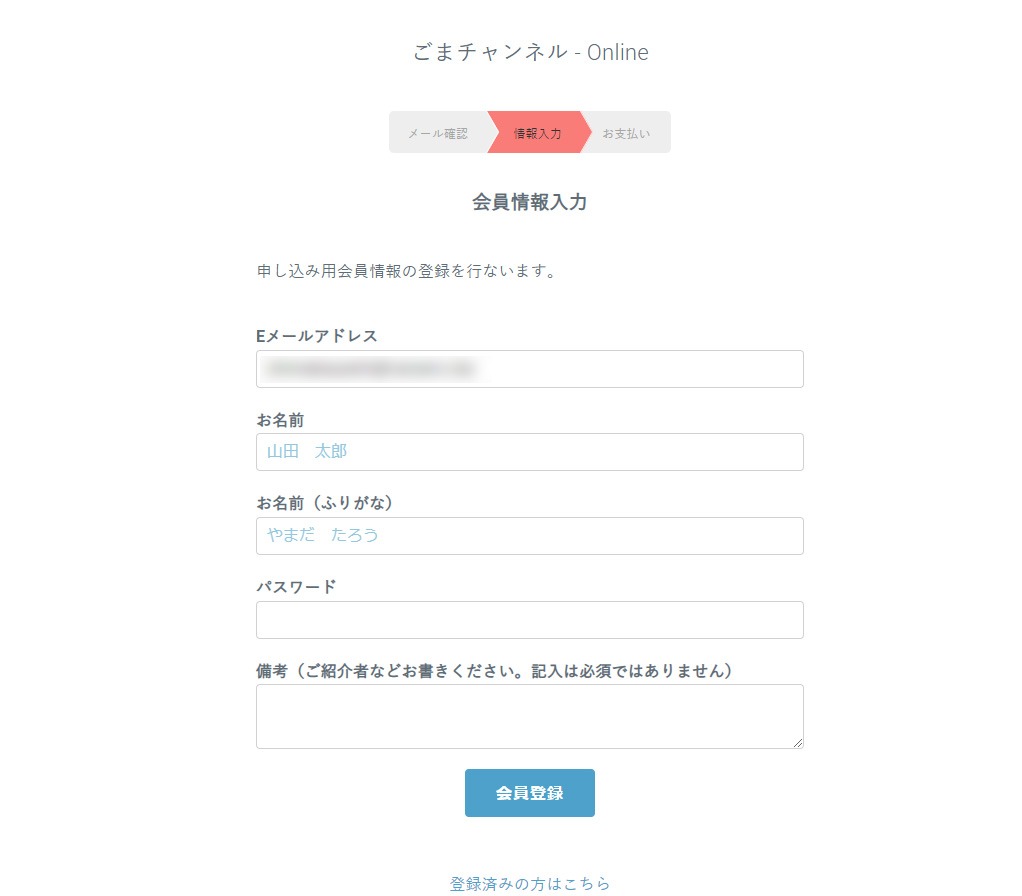1022x896 pixels.
Task: Submit the form with 会員登録 button
Action: [530, 792]
